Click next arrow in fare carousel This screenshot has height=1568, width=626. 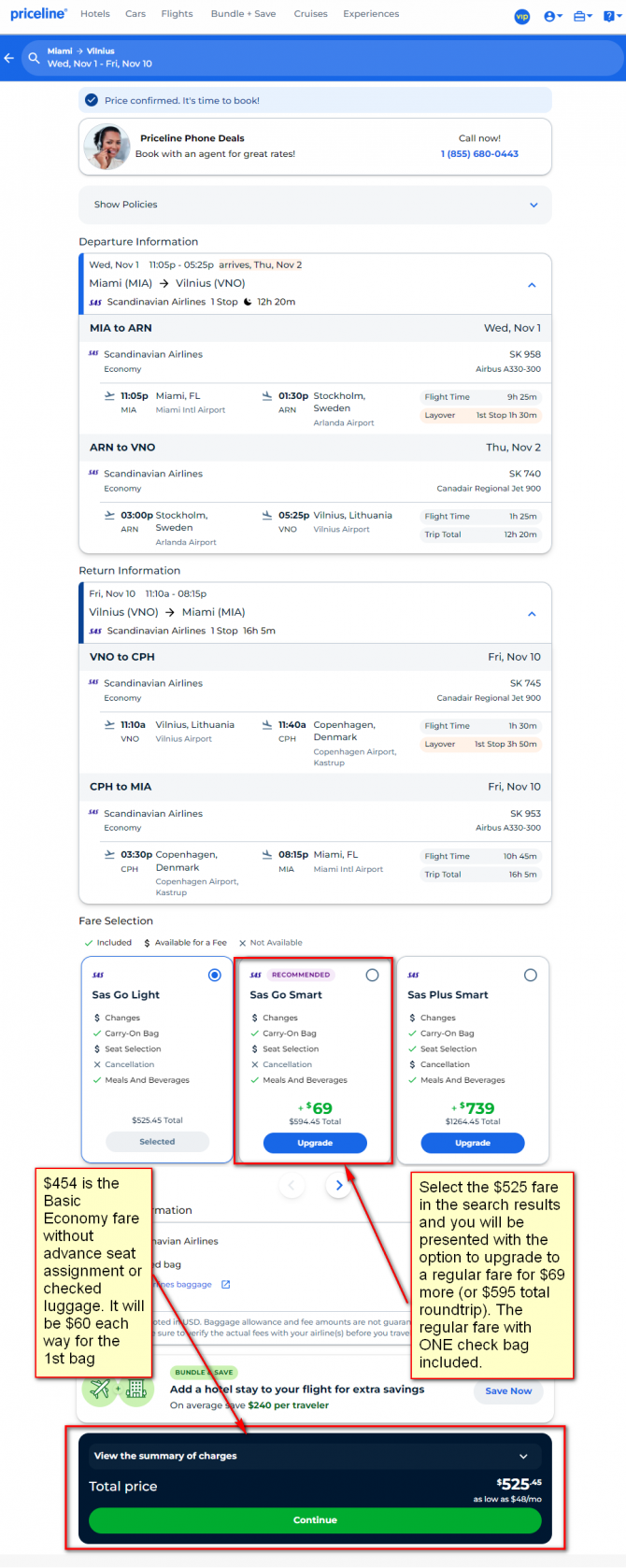click(338, 1185)
